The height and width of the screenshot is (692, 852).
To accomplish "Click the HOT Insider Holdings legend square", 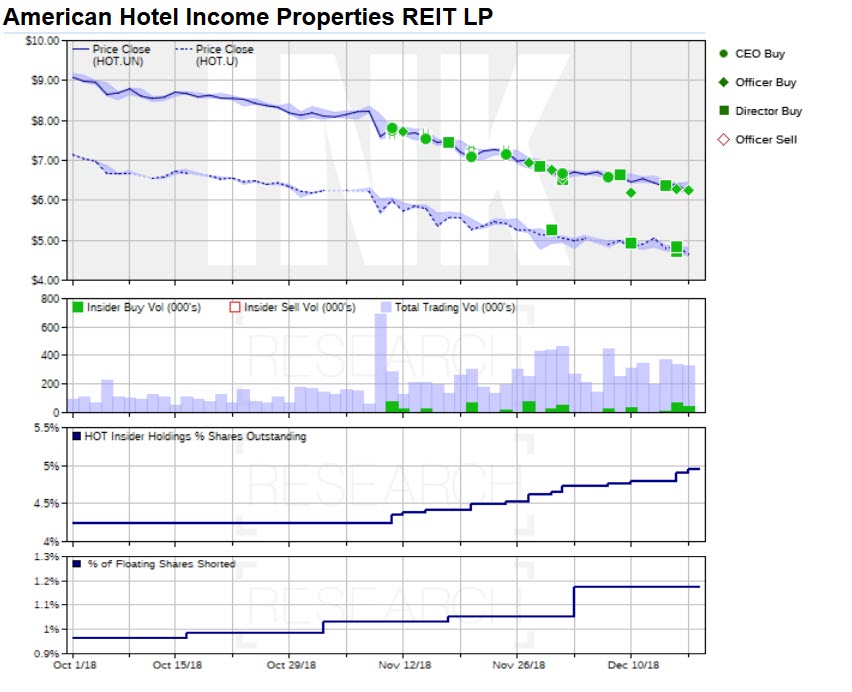I will (x=77, y=436).
